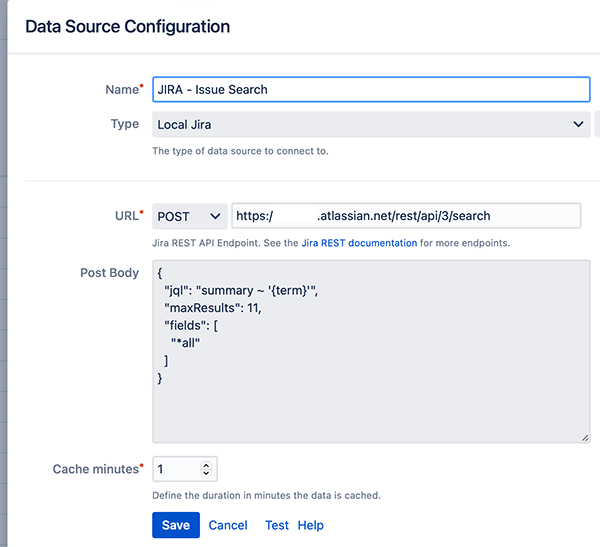Click the Type field label
The height and width of the screenshot is (547, 600).
point(125,124)
